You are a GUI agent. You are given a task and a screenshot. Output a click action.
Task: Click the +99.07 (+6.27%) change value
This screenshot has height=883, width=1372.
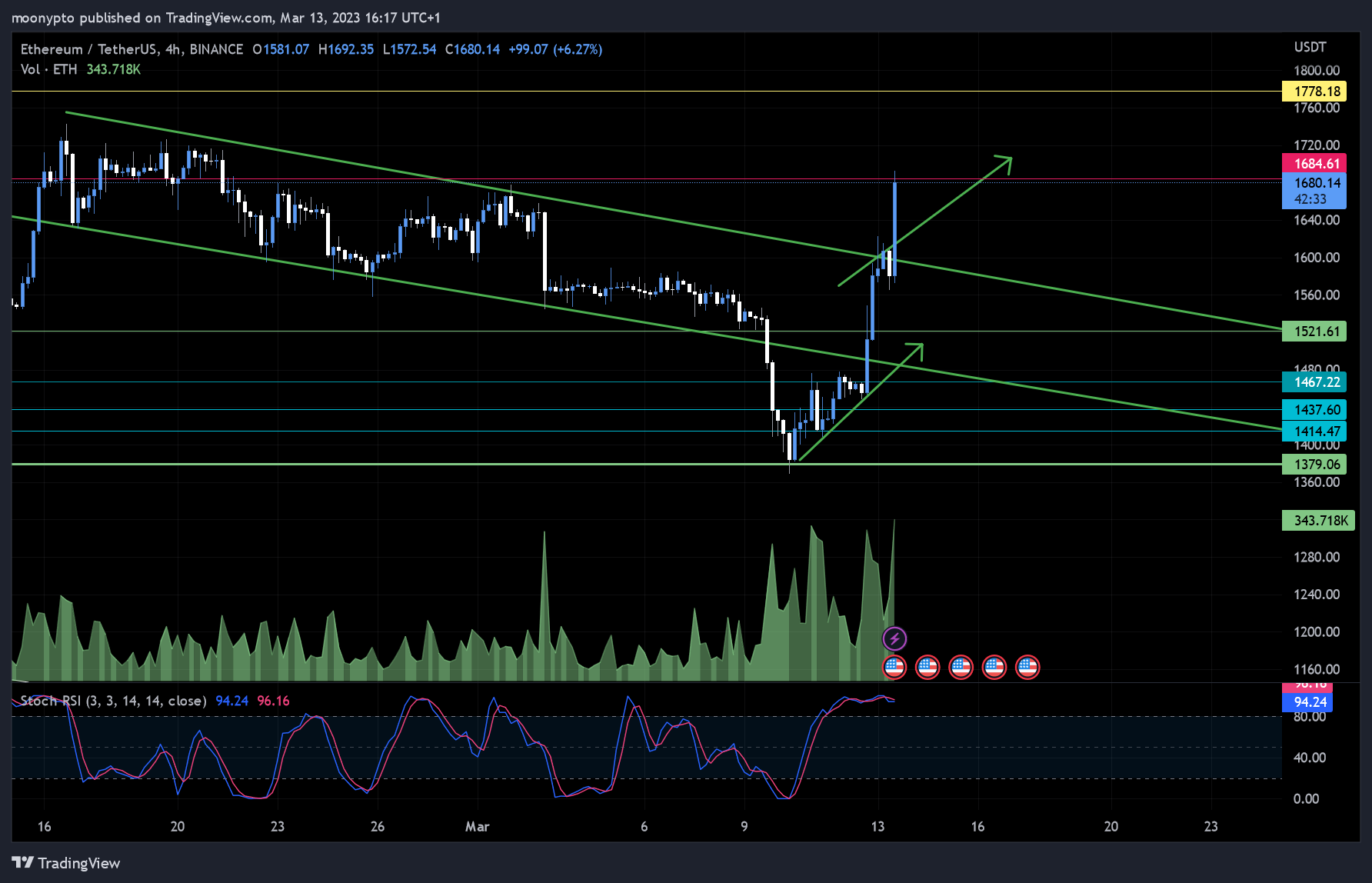point(555,49)
